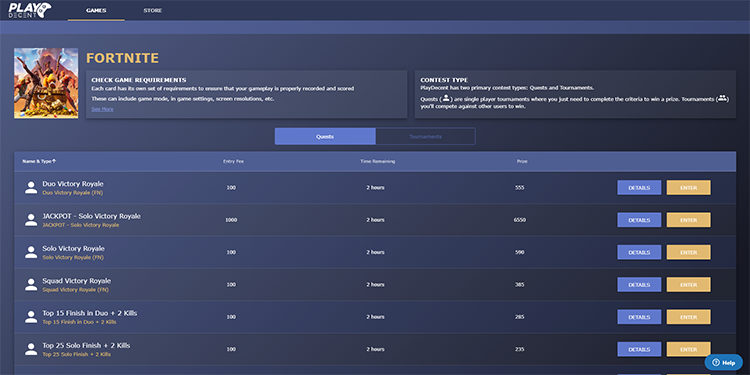The width and height of the screenshot is (750, 375).
Task: Follow the See More link
Action: click(x=102, y=109)
